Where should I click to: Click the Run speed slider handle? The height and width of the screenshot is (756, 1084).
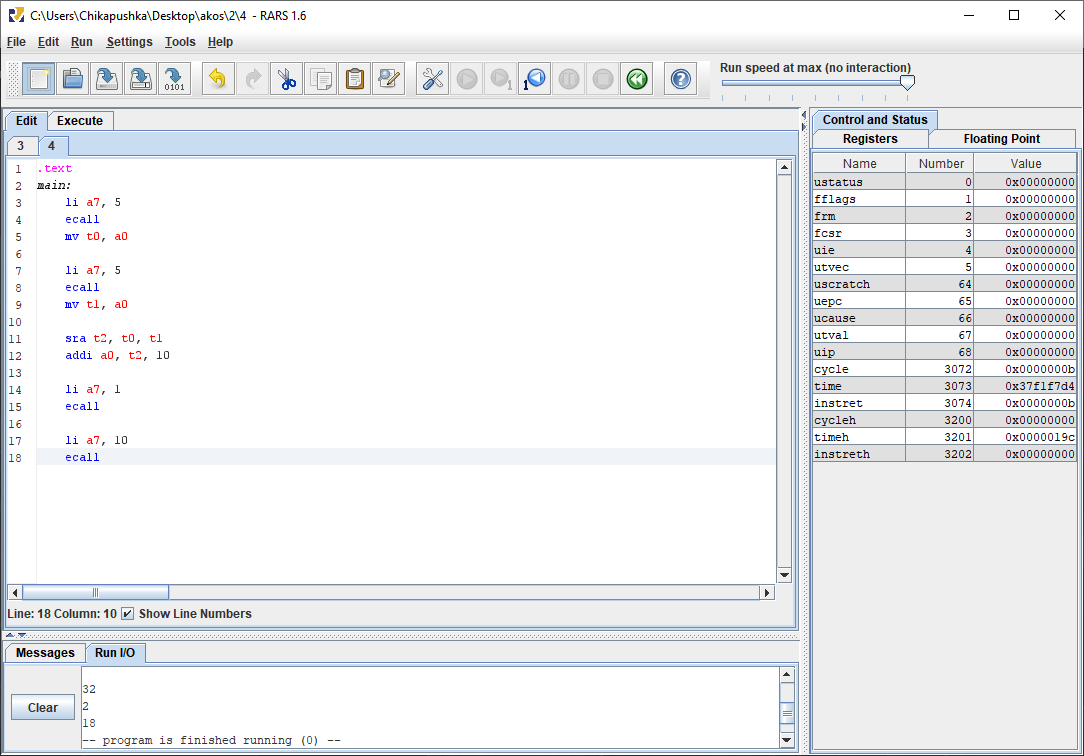(907, 83)
